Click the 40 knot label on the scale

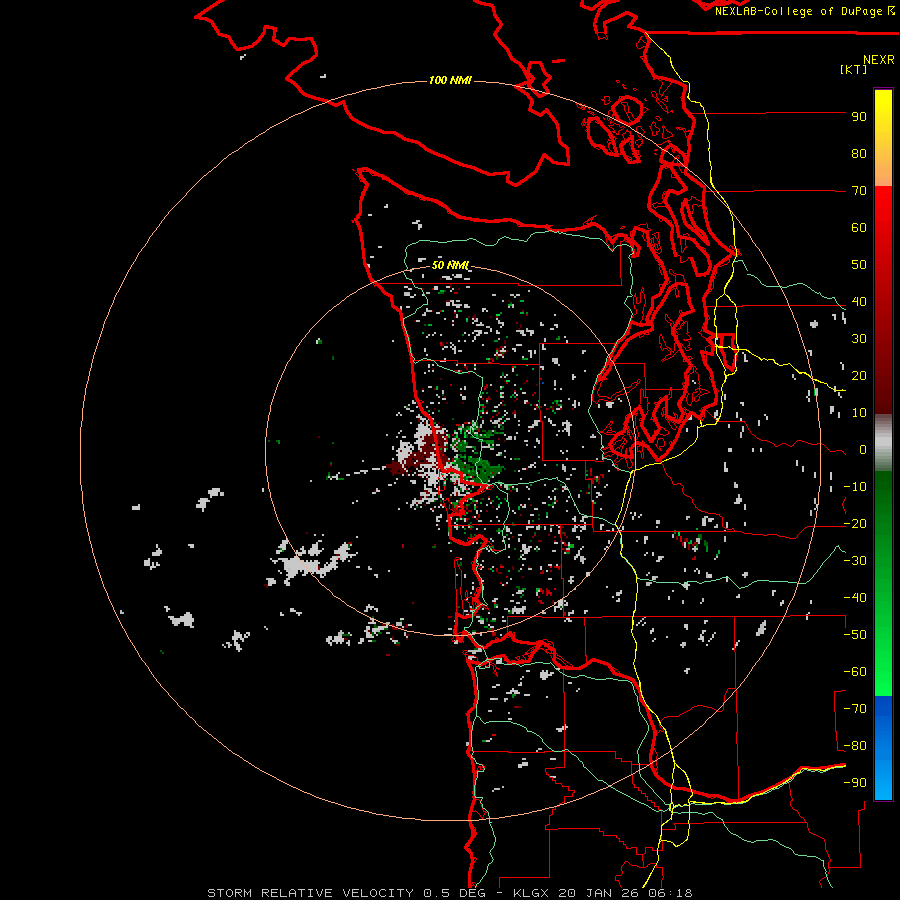tap(859, 301)
